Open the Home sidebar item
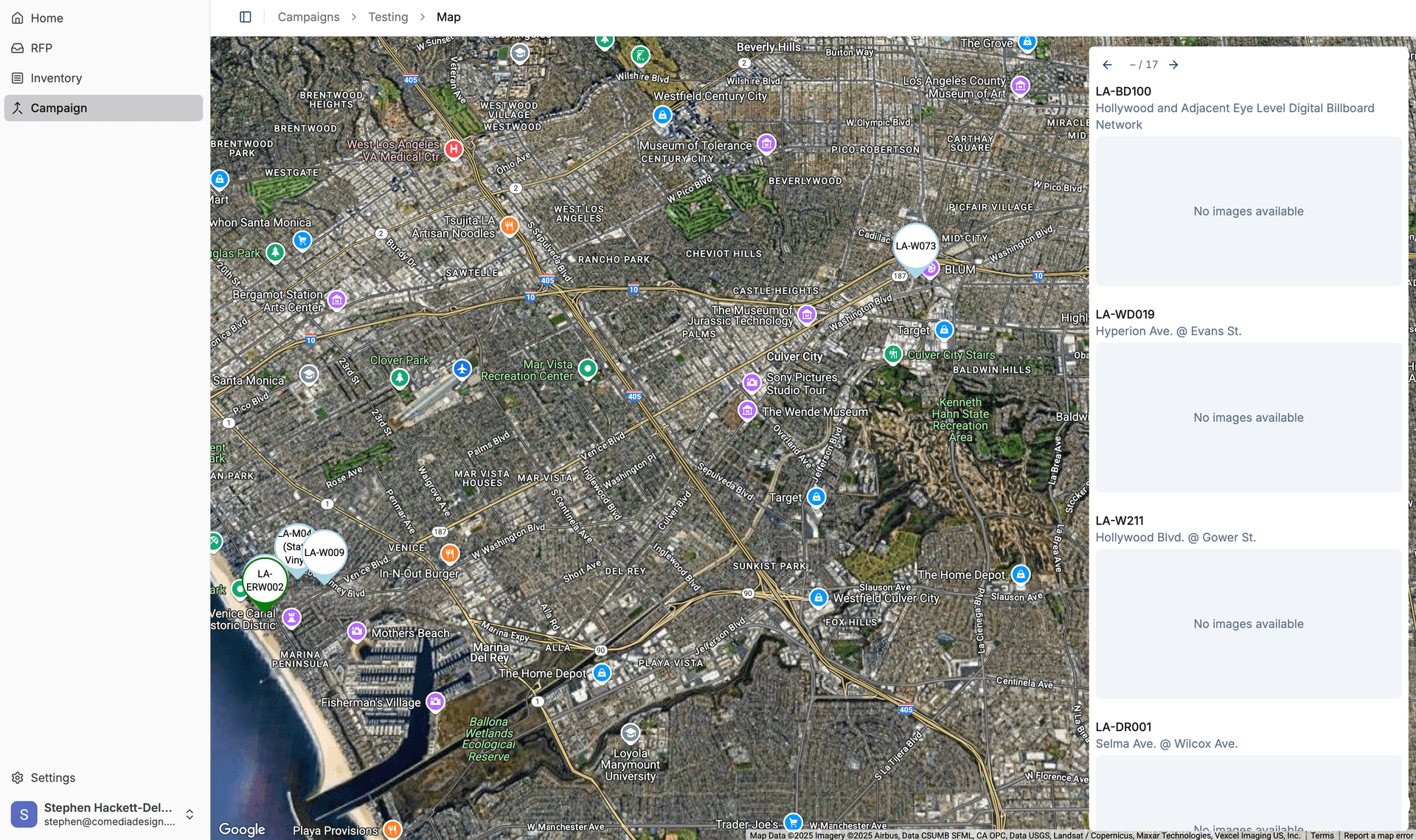Viewport: 1416px width, 840px height. point(46,18)
